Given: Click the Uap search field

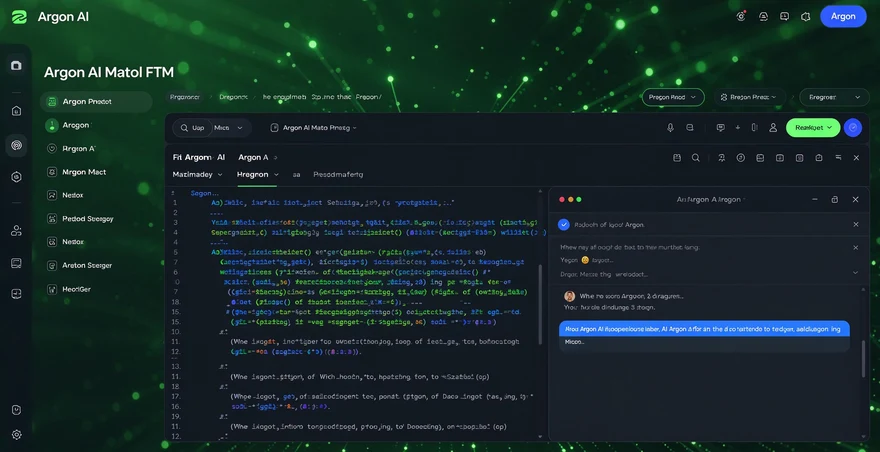Looking at the screenshot, I should 192,127.
